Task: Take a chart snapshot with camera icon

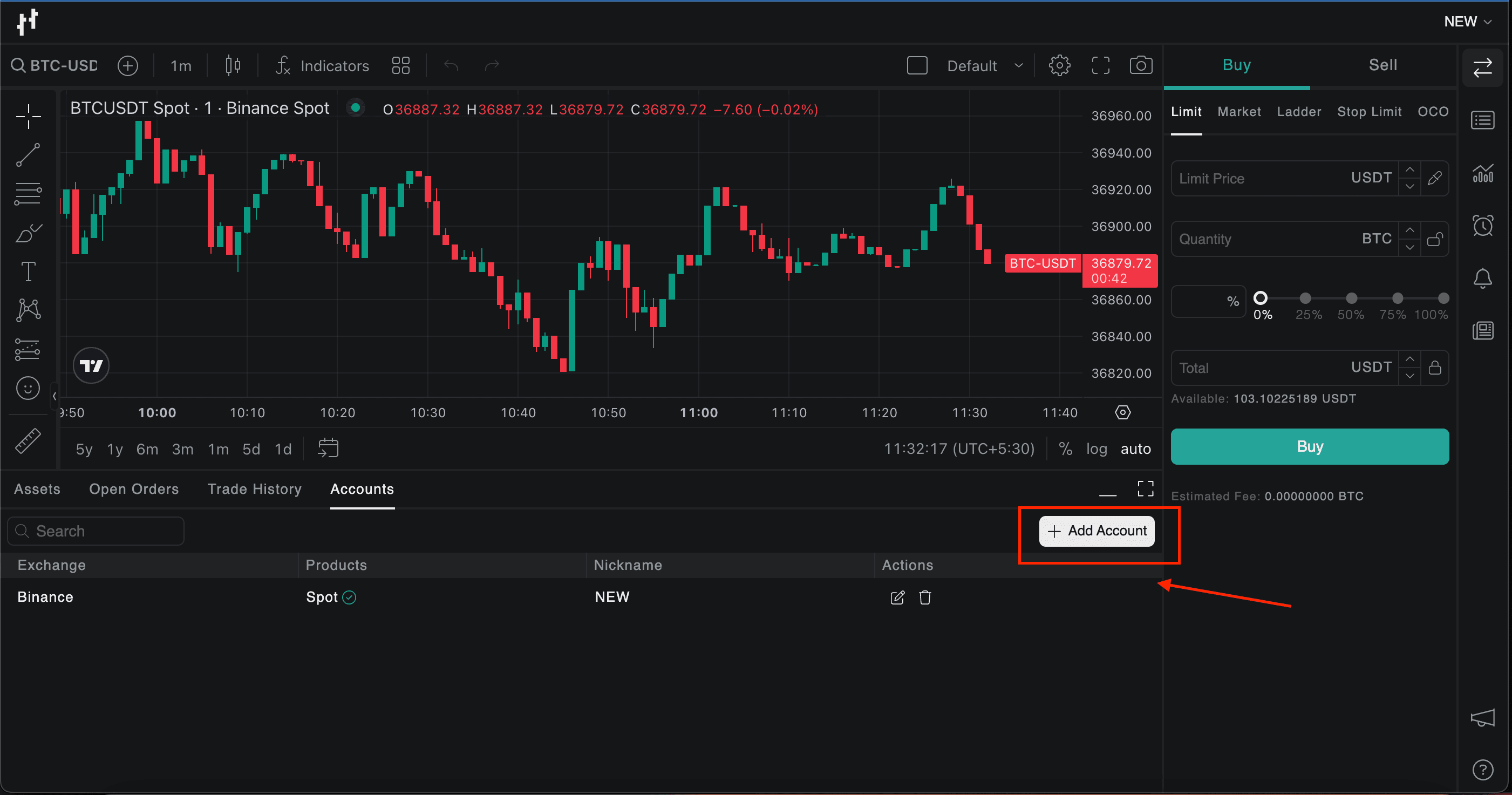Action: tap(1141, 65)
